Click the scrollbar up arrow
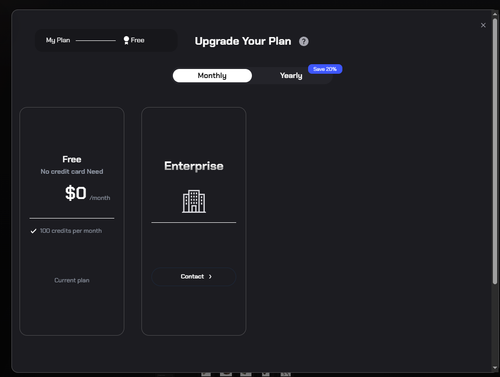The image size is (500, 377). click(x=495, y=14)
